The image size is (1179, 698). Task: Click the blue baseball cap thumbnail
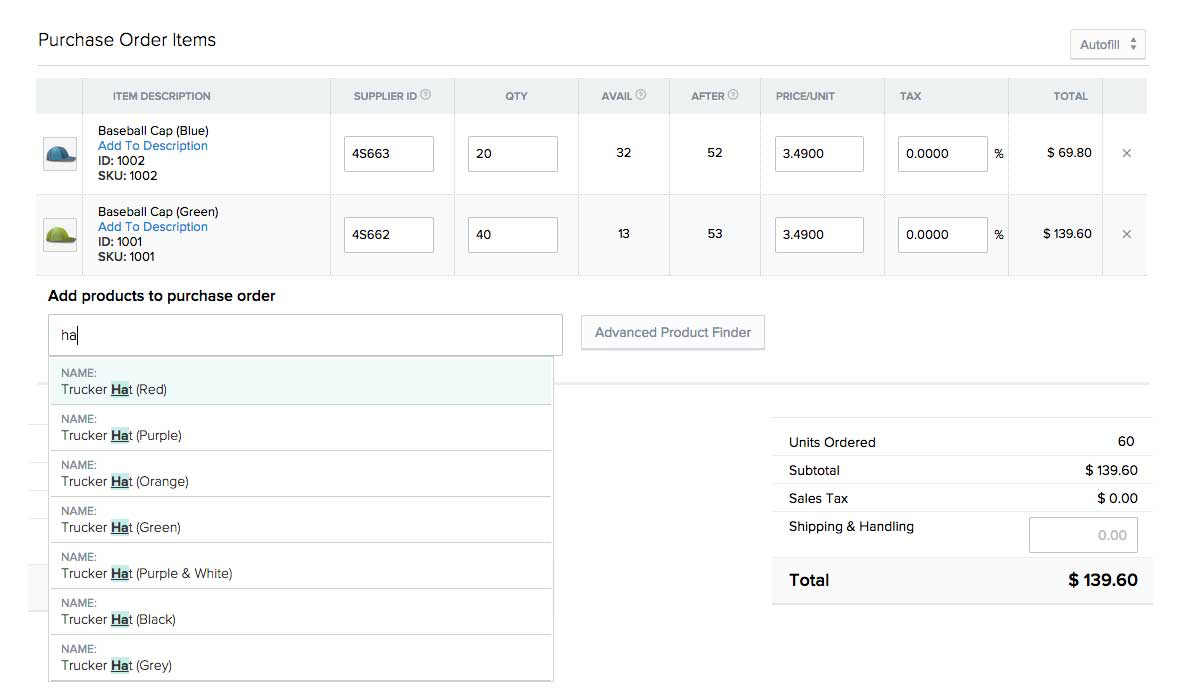tap(60, 154)
